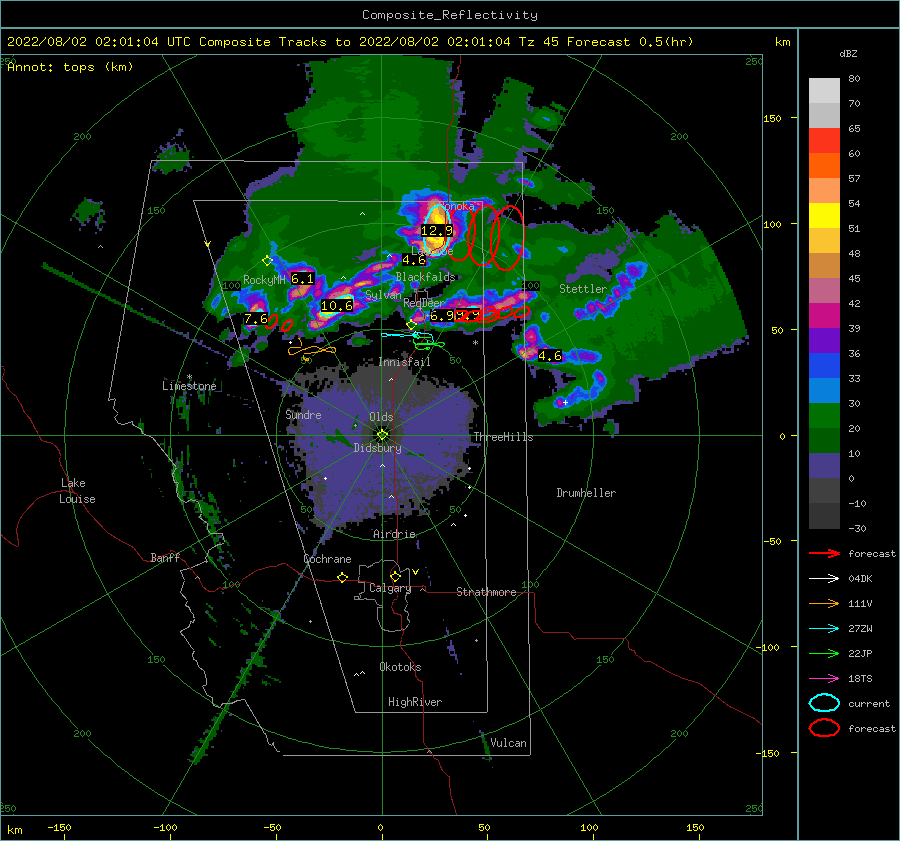Click the red forecast ellipse legend icon
This screenshot has height=841, width=900.
coord(824,728)
